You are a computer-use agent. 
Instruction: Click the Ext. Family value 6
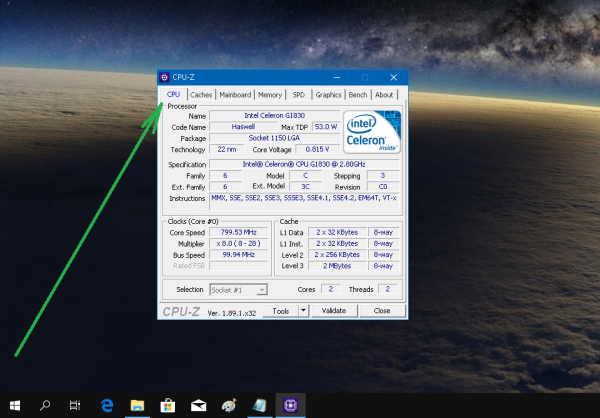(225, 187)
